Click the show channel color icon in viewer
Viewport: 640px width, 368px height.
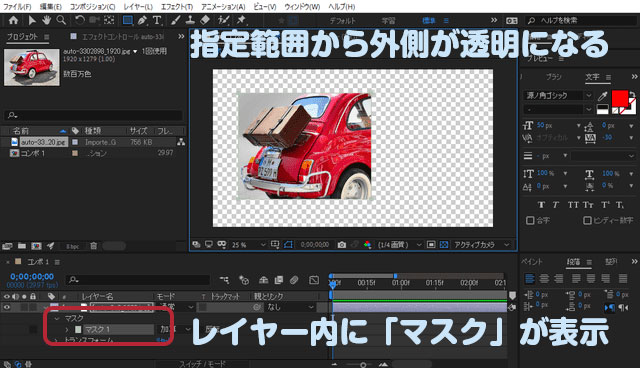tap(367, 244)
